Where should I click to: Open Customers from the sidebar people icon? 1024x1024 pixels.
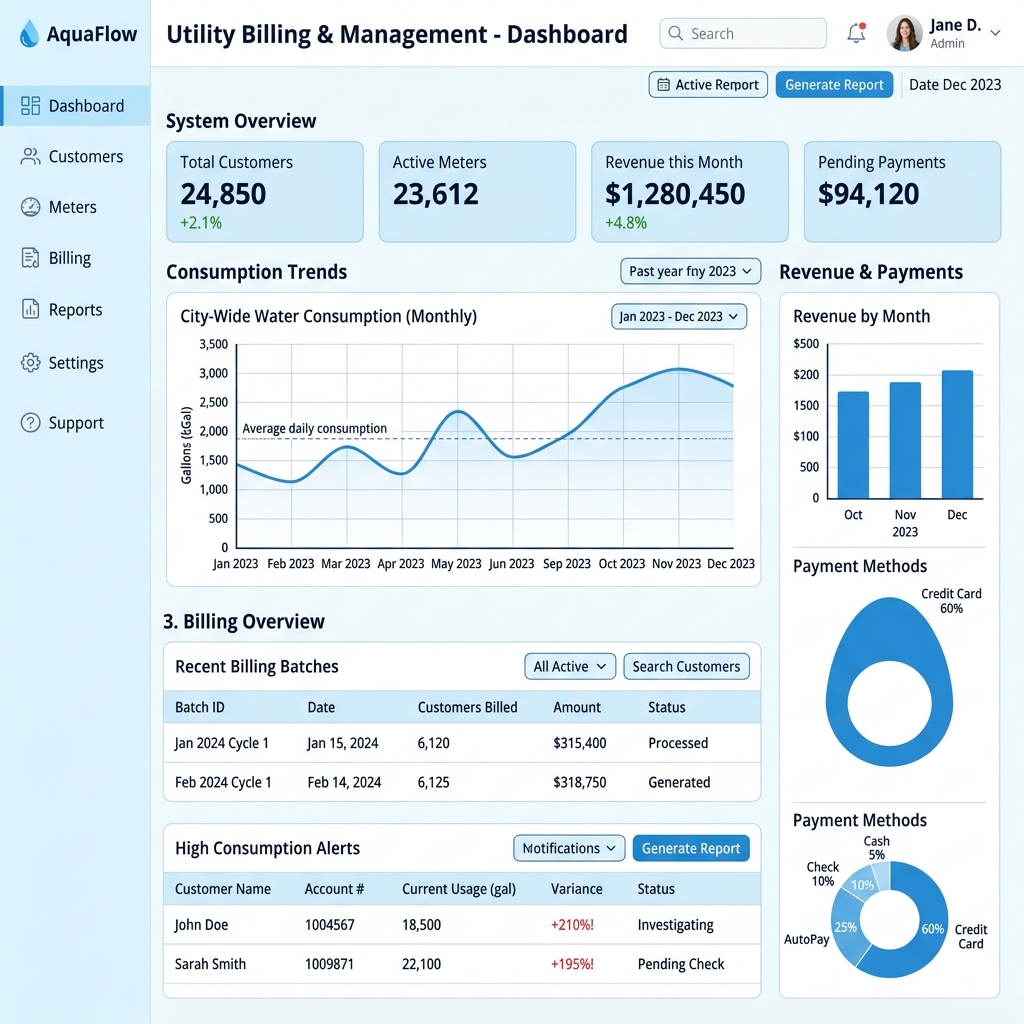(x=30, y=156)
